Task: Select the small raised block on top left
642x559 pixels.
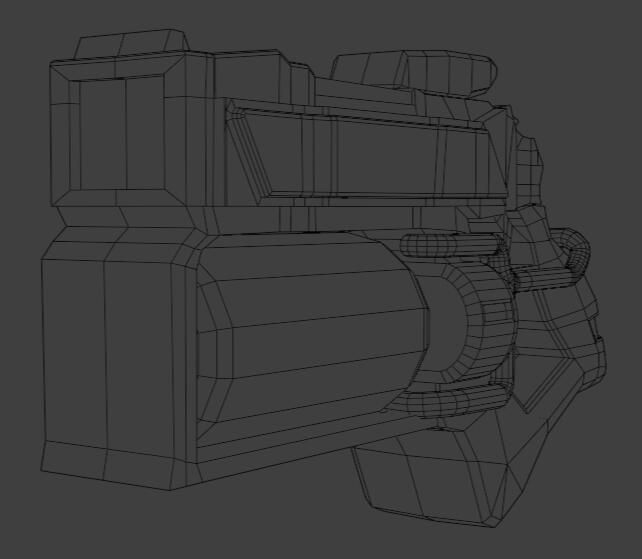Action: point(130,44)
